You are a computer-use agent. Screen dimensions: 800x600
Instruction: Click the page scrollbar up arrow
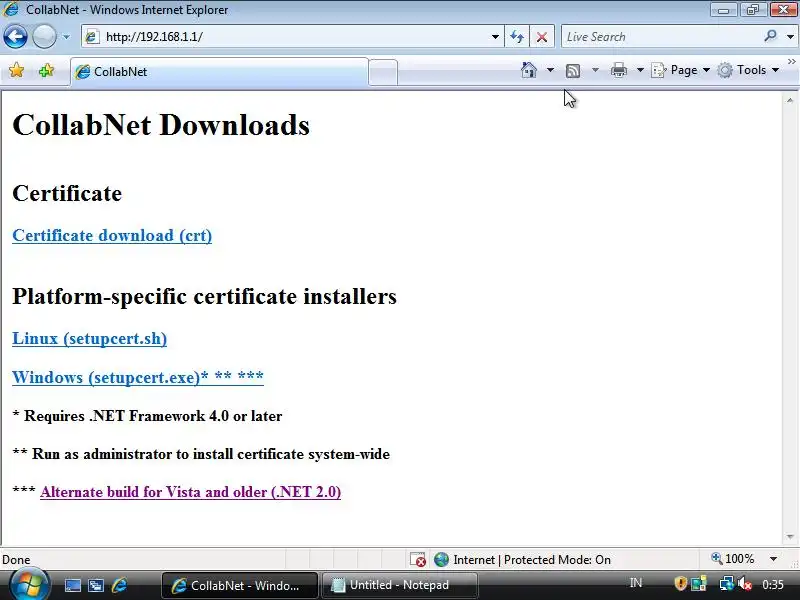click(x=790, y=101)
